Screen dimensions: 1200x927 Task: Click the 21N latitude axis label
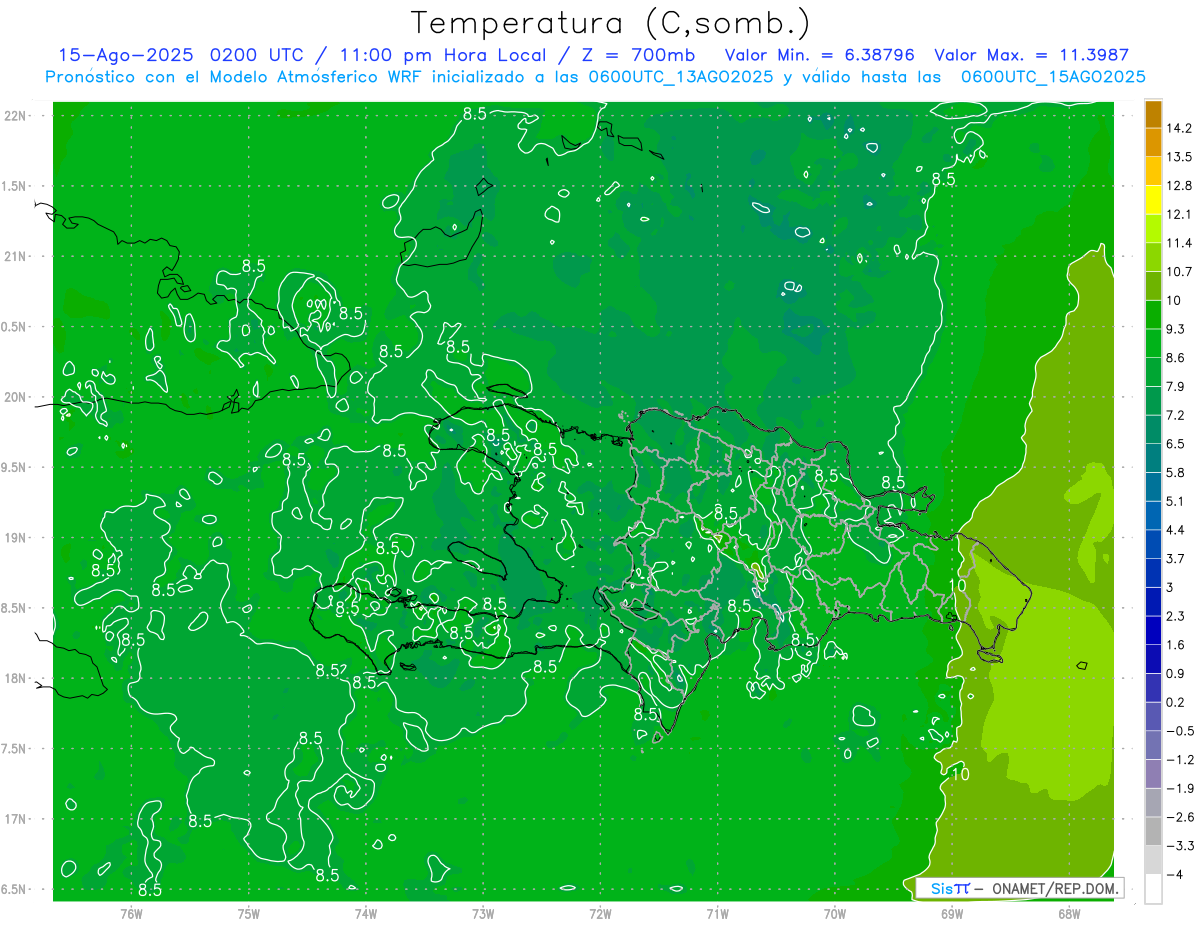coord(15,256)
